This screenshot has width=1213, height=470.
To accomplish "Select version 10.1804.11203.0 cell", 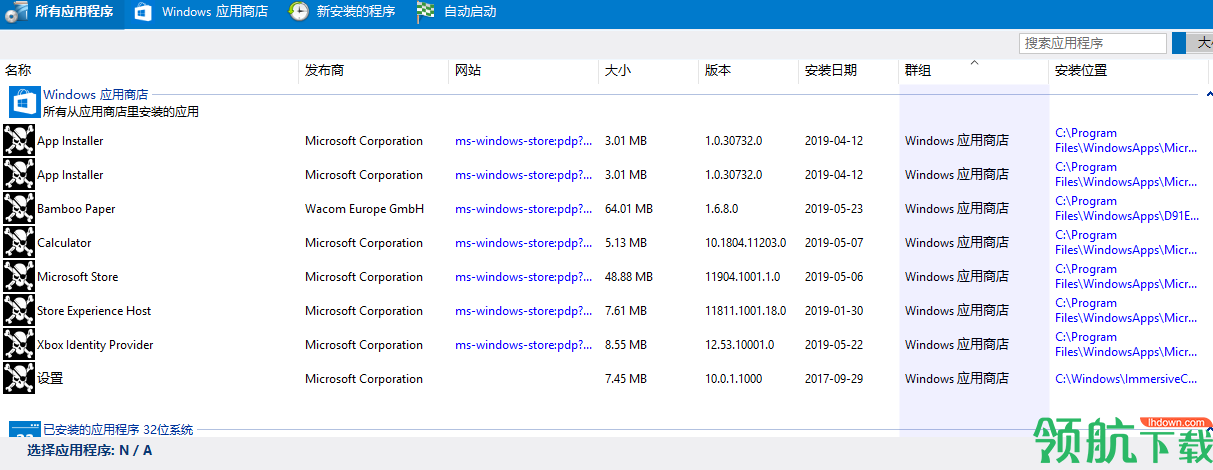I will [x=745, y=243].
